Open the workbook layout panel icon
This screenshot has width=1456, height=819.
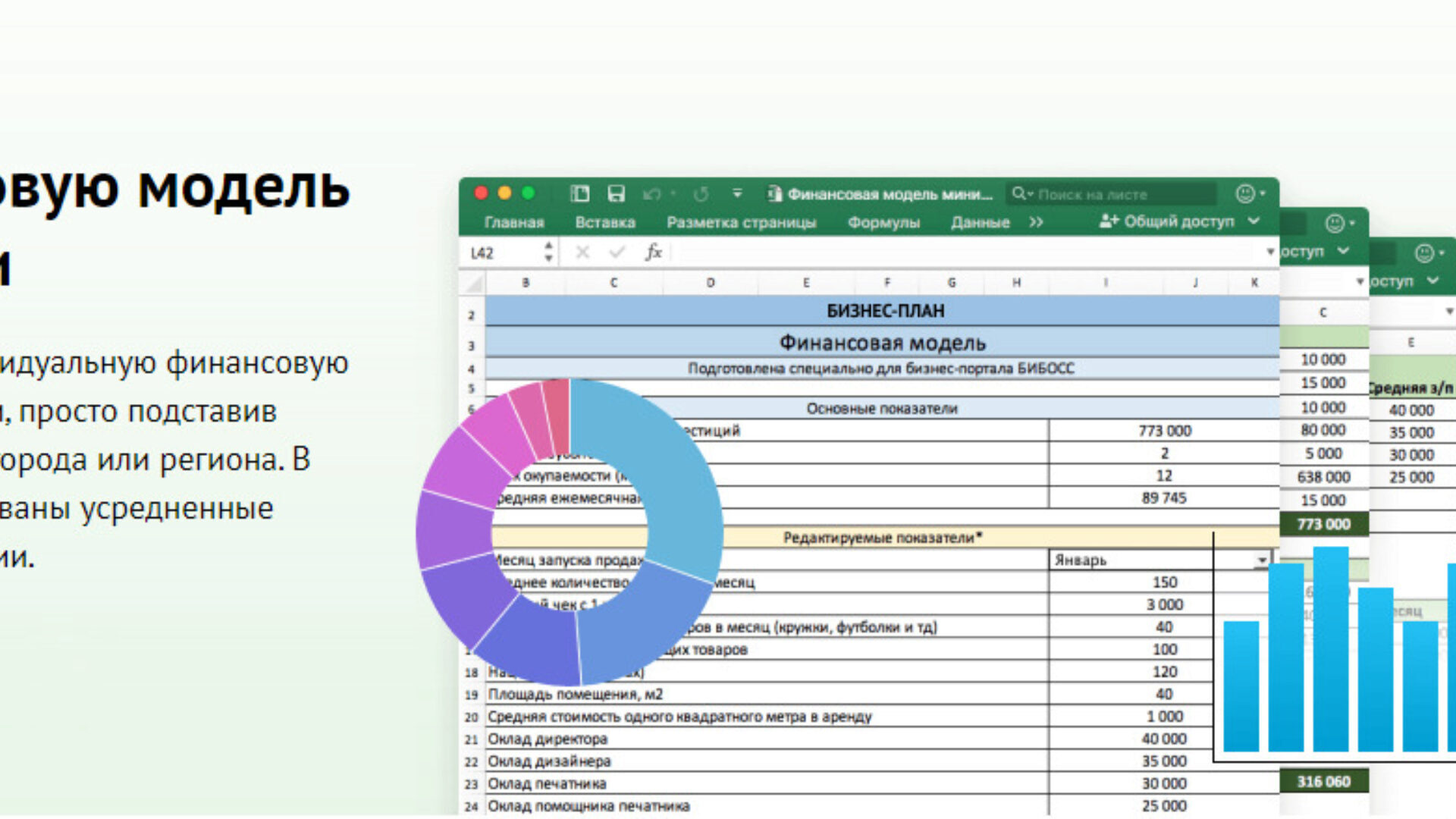tap(580, 194)
